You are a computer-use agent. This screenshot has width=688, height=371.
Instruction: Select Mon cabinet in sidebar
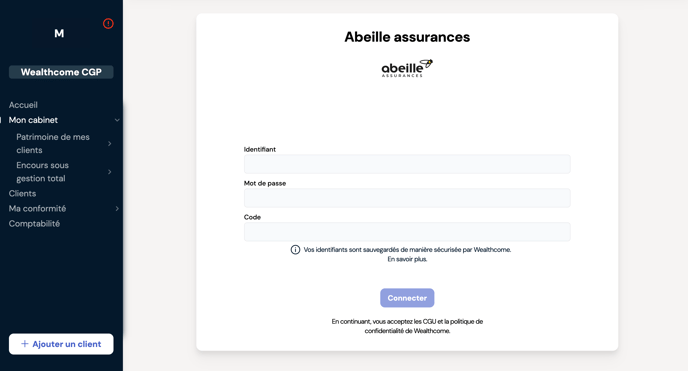pyautogui.click(x=33, y=120)
